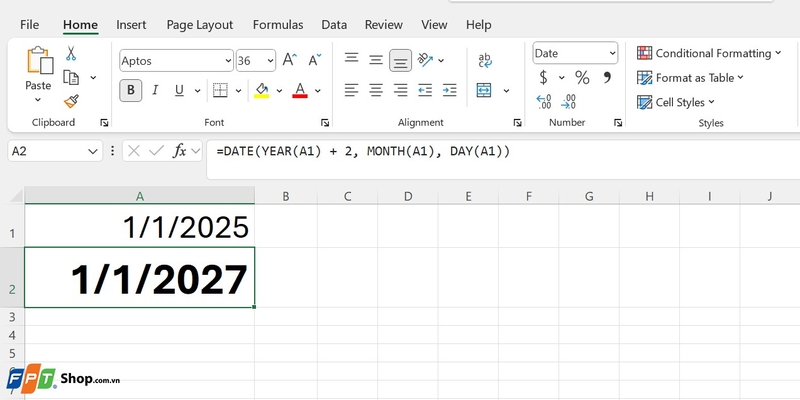Decrease font size with the smaller A

click(315, 60)
